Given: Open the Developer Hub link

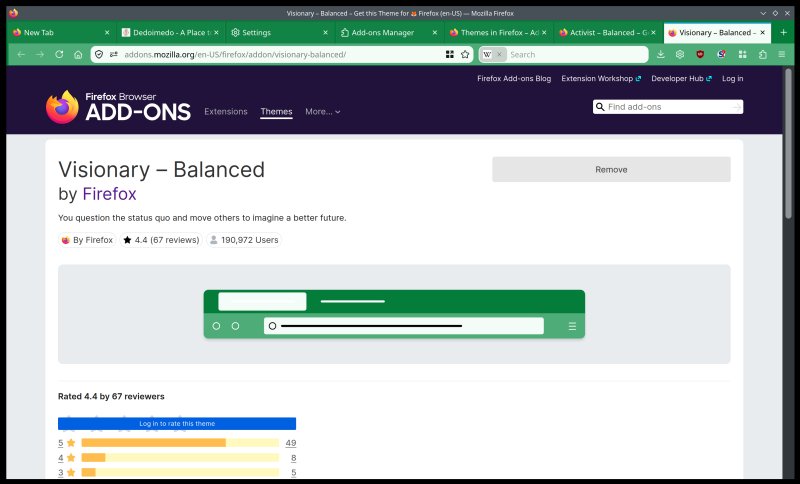Looking at the screenshot, I should [681, 79].
